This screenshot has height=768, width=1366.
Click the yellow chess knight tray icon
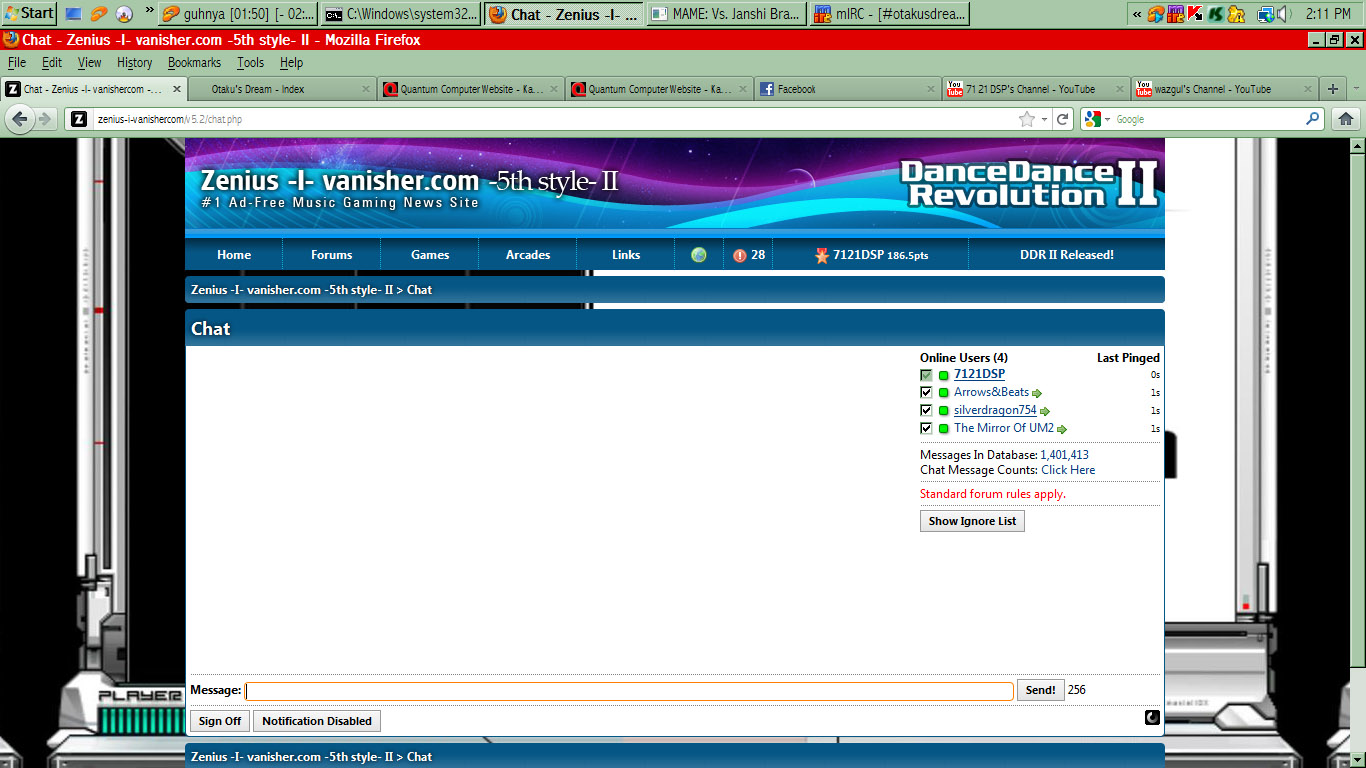[x=1236, y=14]
